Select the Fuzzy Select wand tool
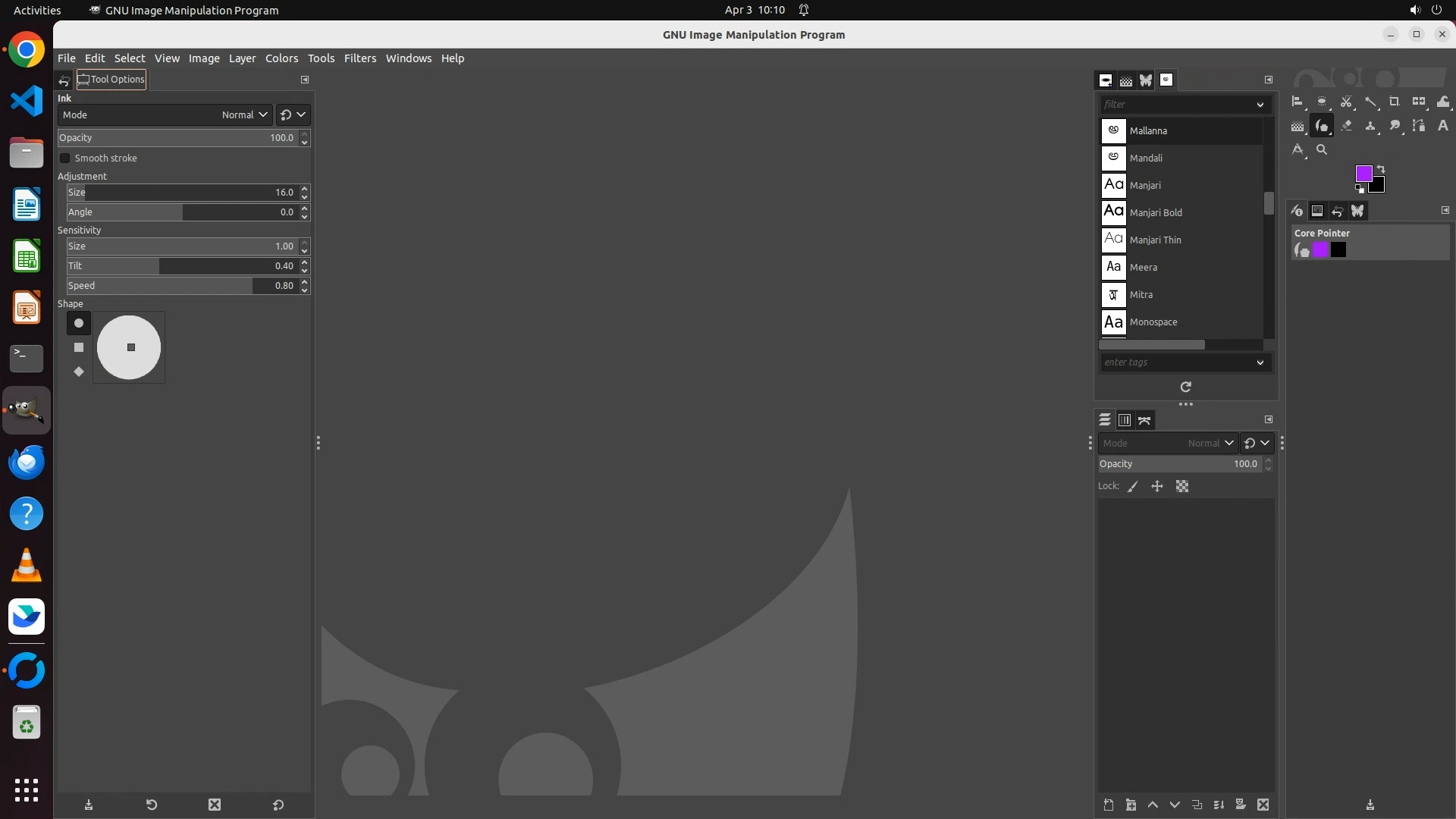 (x=1370, y=102)
